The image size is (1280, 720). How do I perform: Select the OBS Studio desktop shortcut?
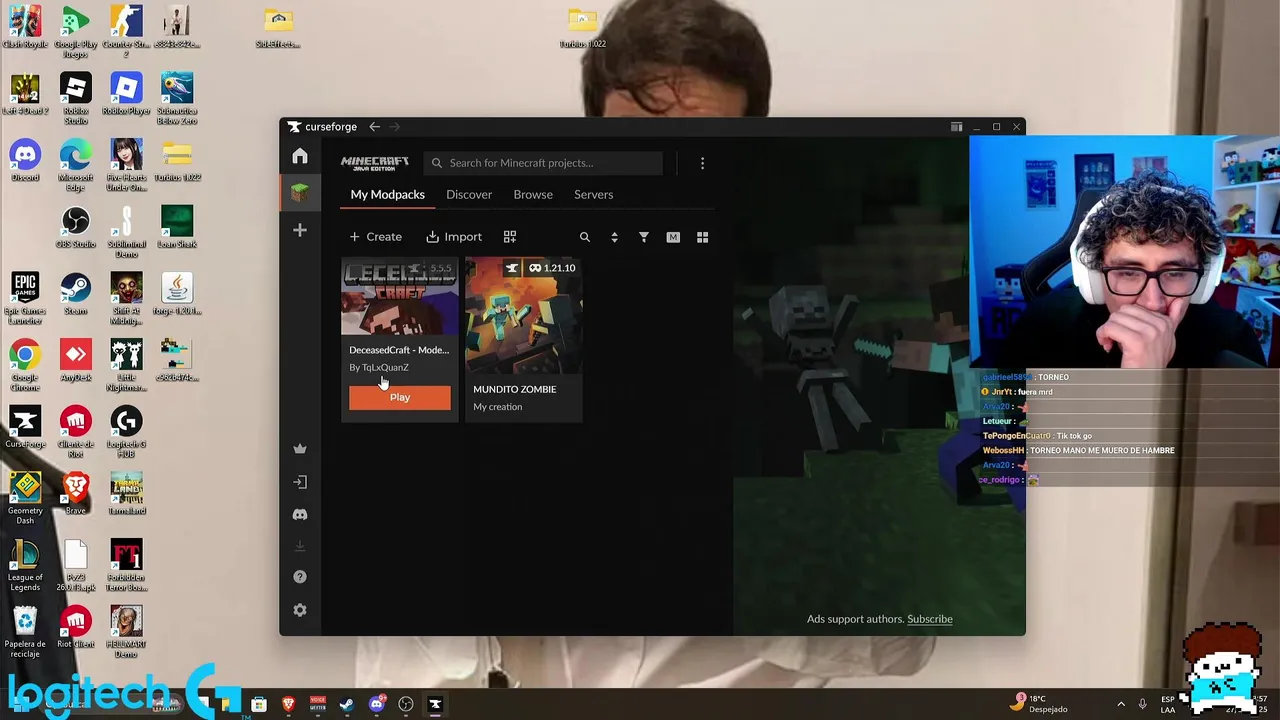tap(76, 228)
